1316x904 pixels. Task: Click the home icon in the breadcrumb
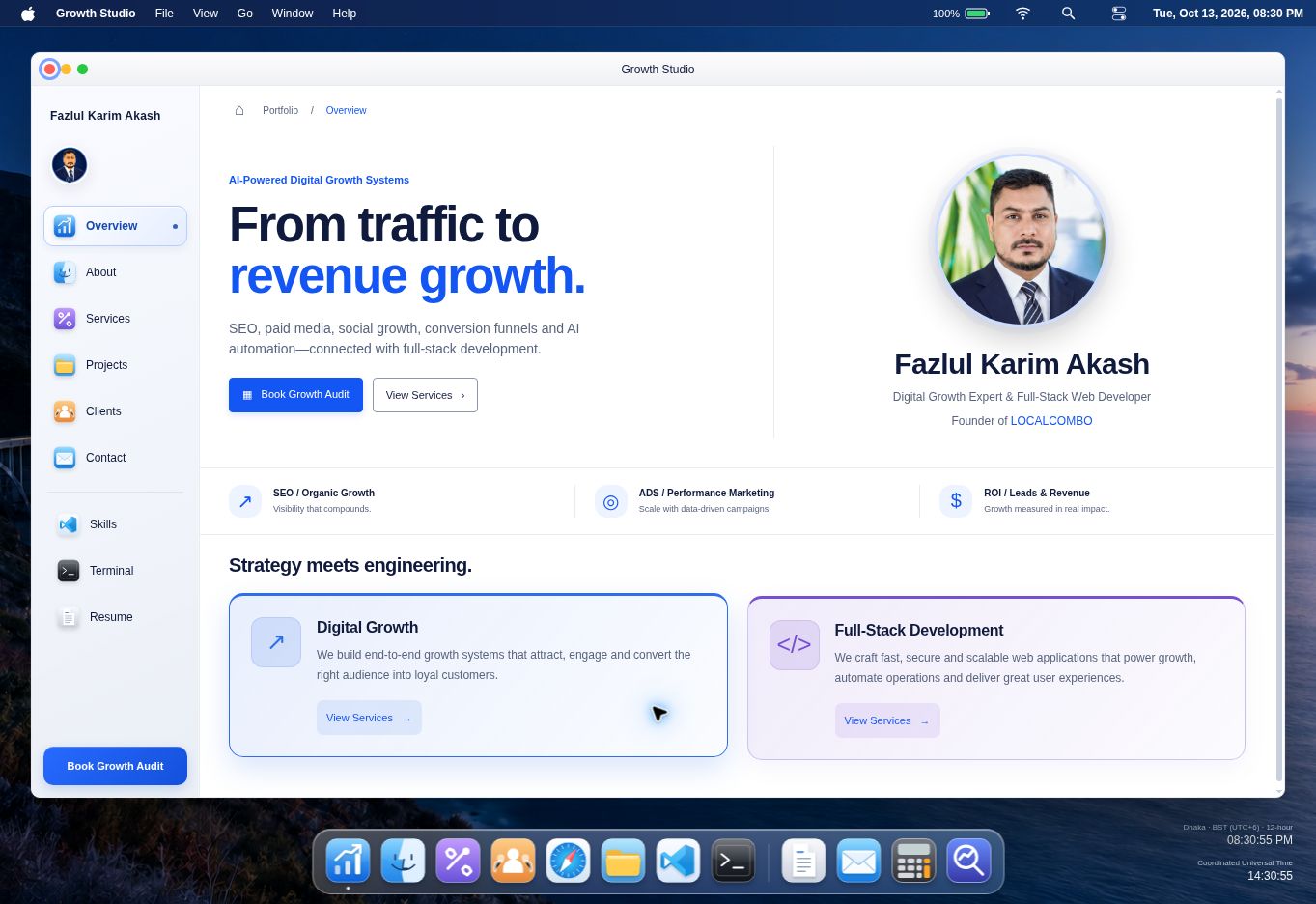(x=239, y=110)
